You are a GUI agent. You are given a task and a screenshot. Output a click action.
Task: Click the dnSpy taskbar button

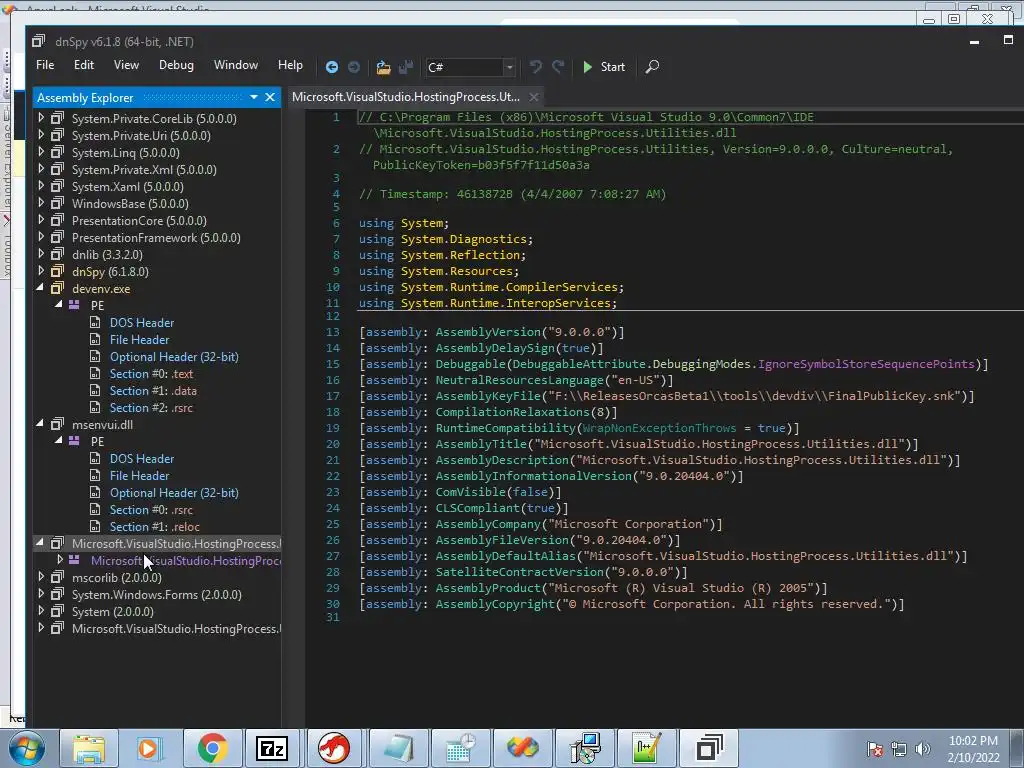pyautogui.click(x=709, y=748)
